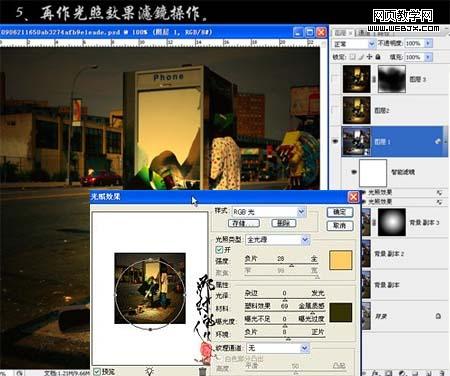Click the lock all padlock icon
Image resolution: width=450 pixels, height=376 pixels.
coord(378,57)
